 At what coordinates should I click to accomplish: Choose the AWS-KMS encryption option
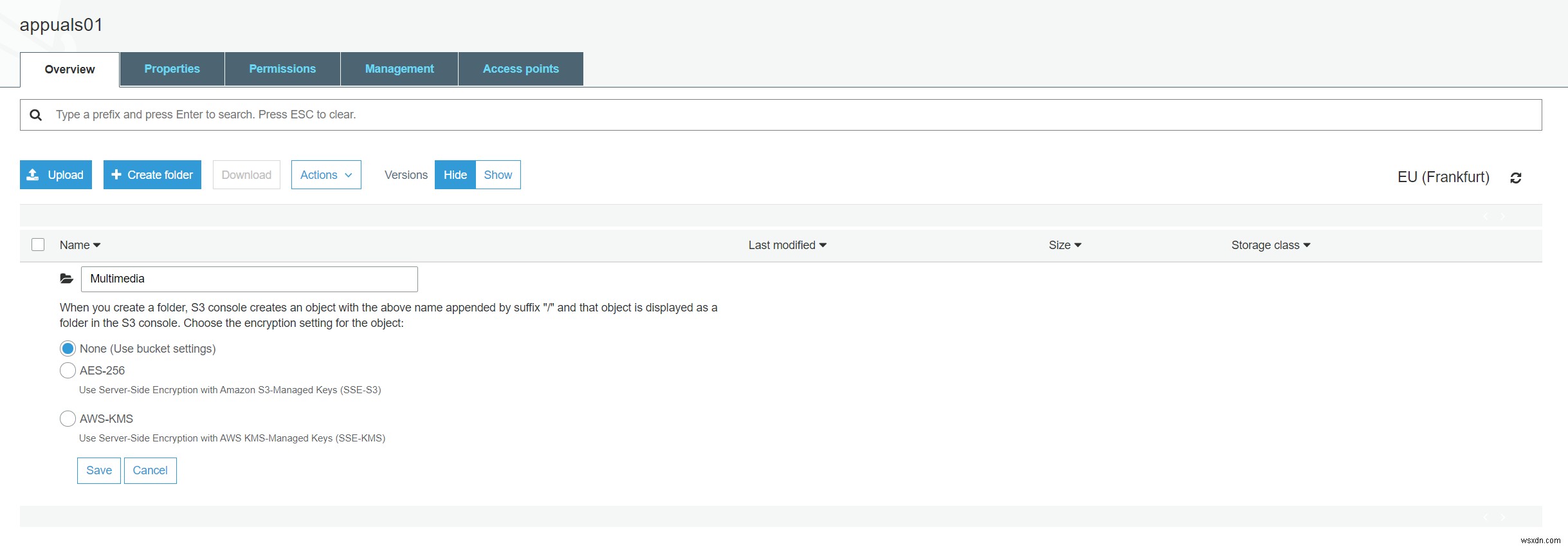68,418
